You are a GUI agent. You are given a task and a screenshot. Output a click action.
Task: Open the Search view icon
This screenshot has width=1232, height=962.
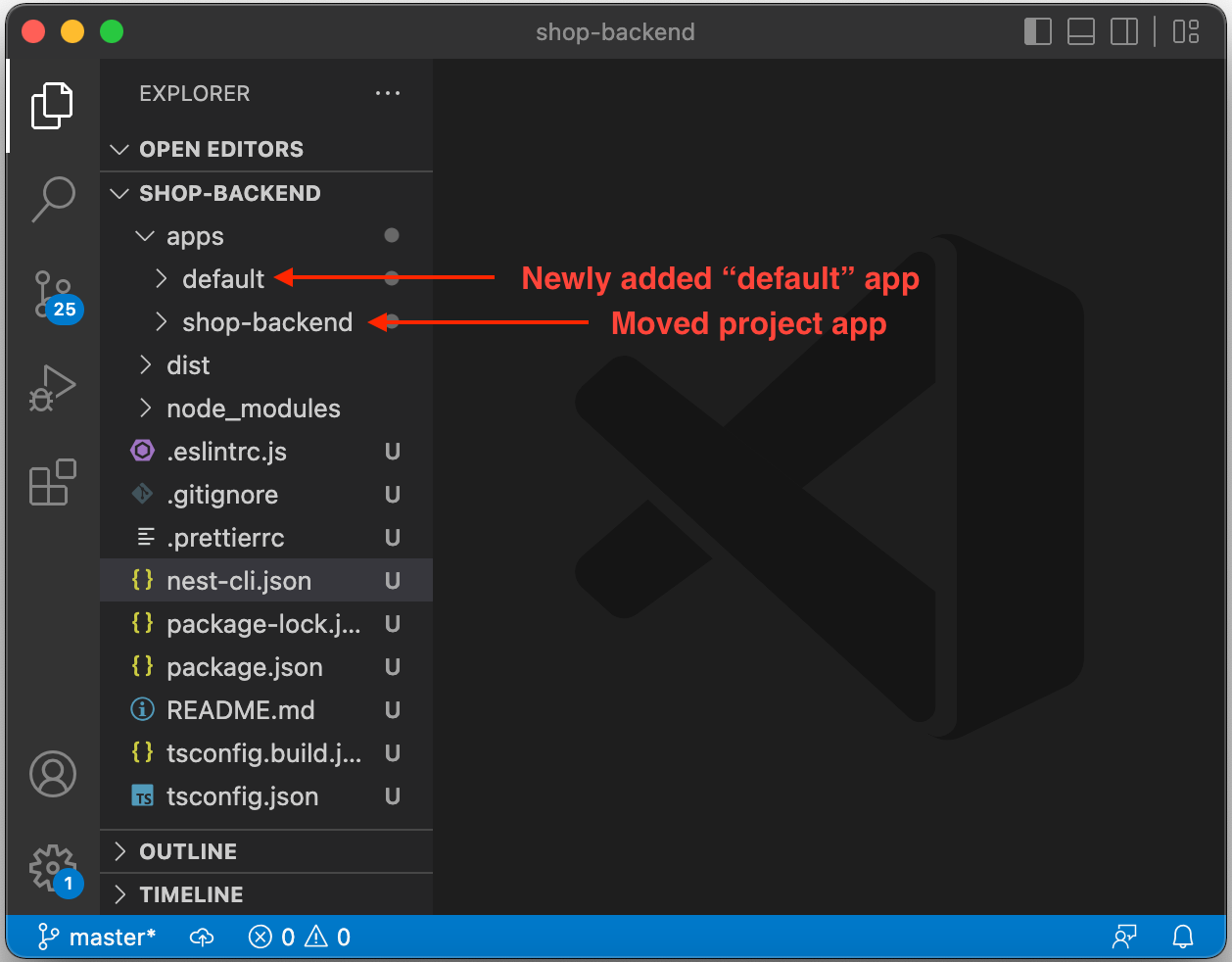tap(53, 199)
